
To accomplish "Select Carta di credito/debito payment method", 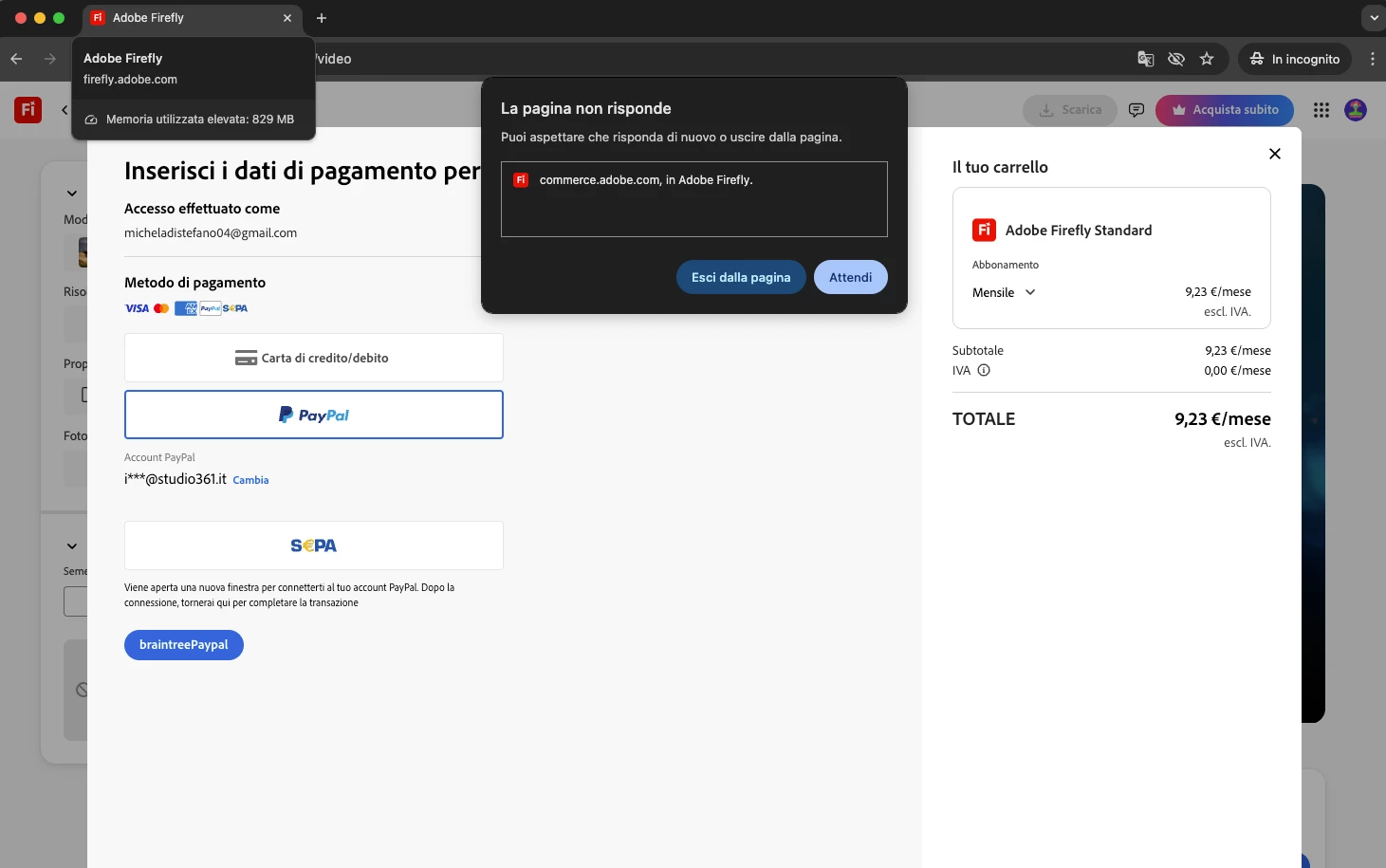I will (314, 358).
